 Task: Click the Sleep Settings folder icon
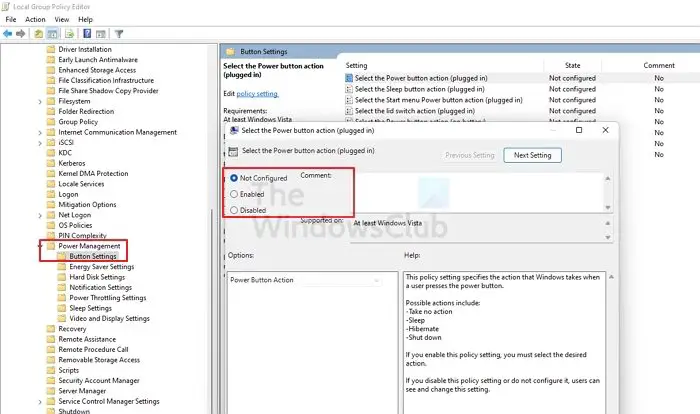pyautogui.click(x=62, y=308)
